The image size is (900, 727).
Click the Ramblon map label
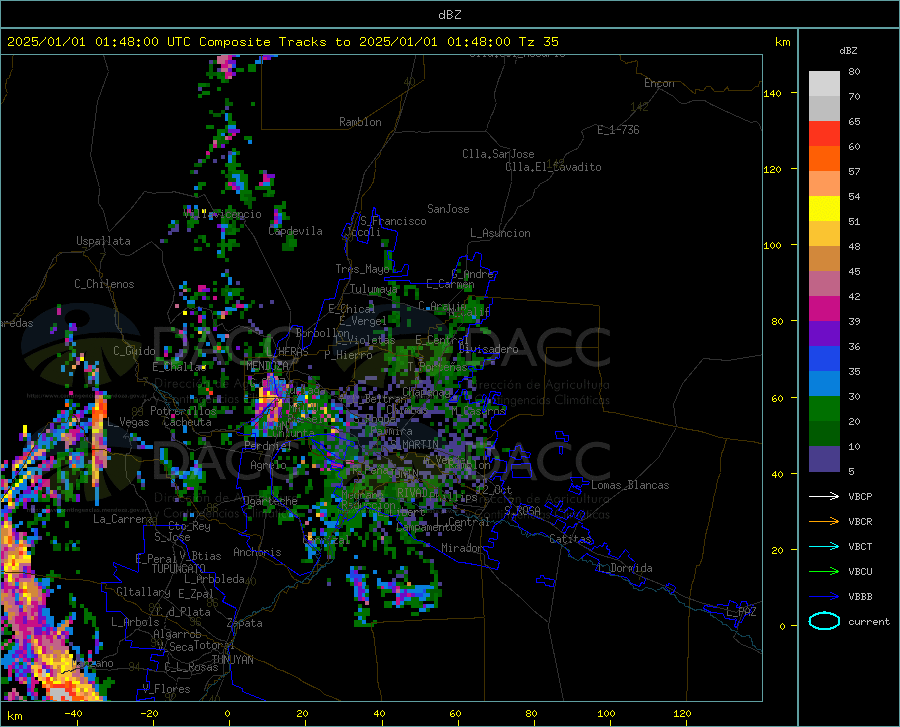[360, 122]
